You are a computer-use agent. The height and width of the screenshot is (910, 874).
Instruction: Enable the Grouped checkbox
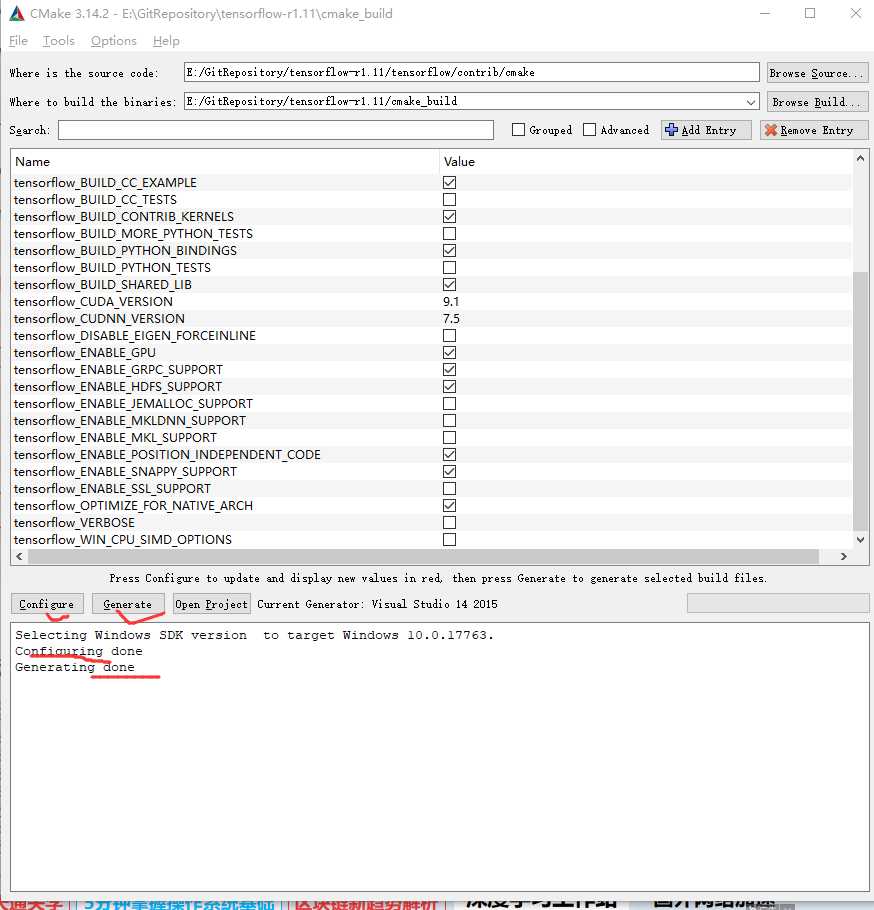click(x=518, y=130)
